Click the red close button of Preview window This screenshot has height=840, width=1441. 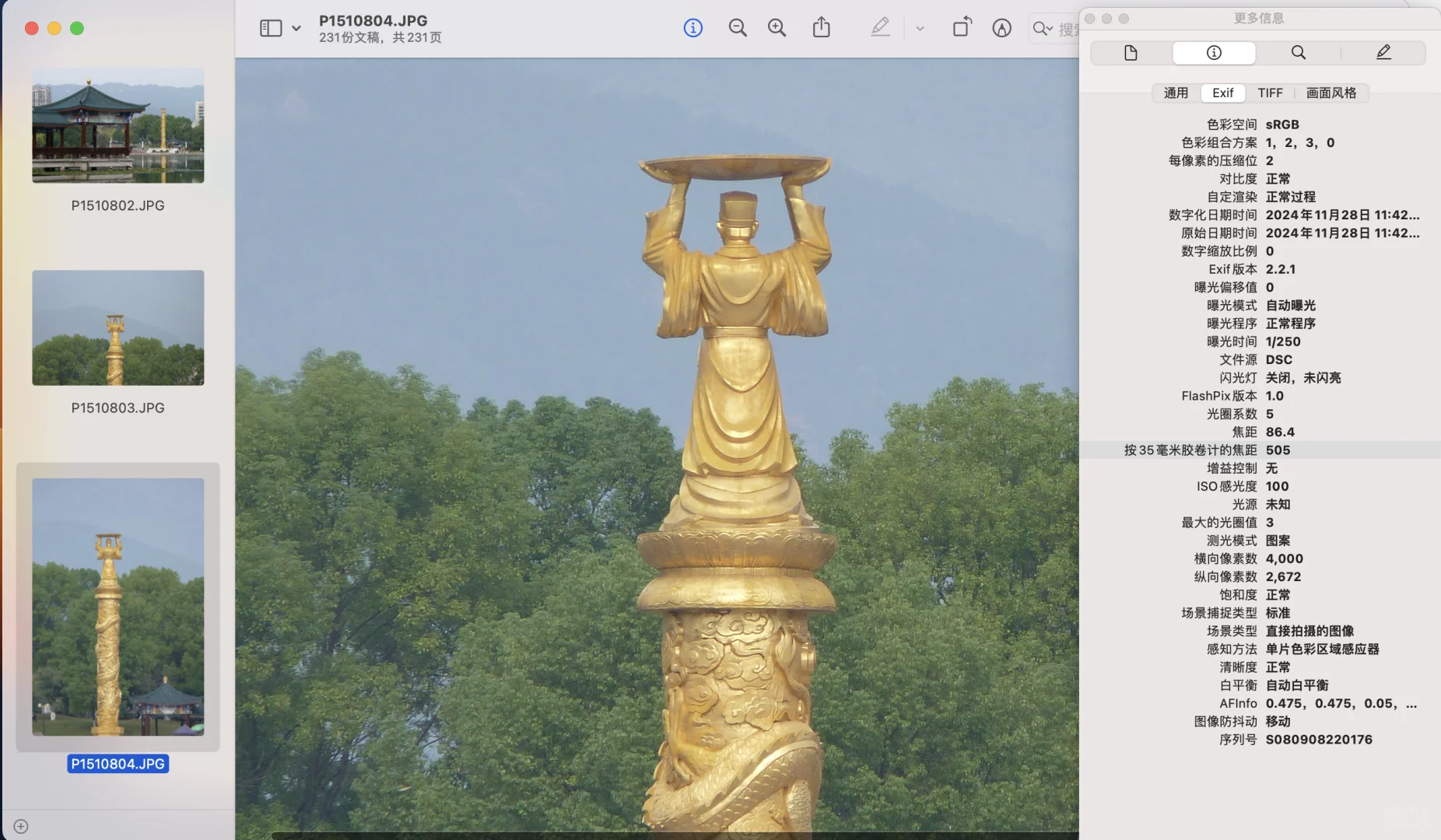pos(32,29)
